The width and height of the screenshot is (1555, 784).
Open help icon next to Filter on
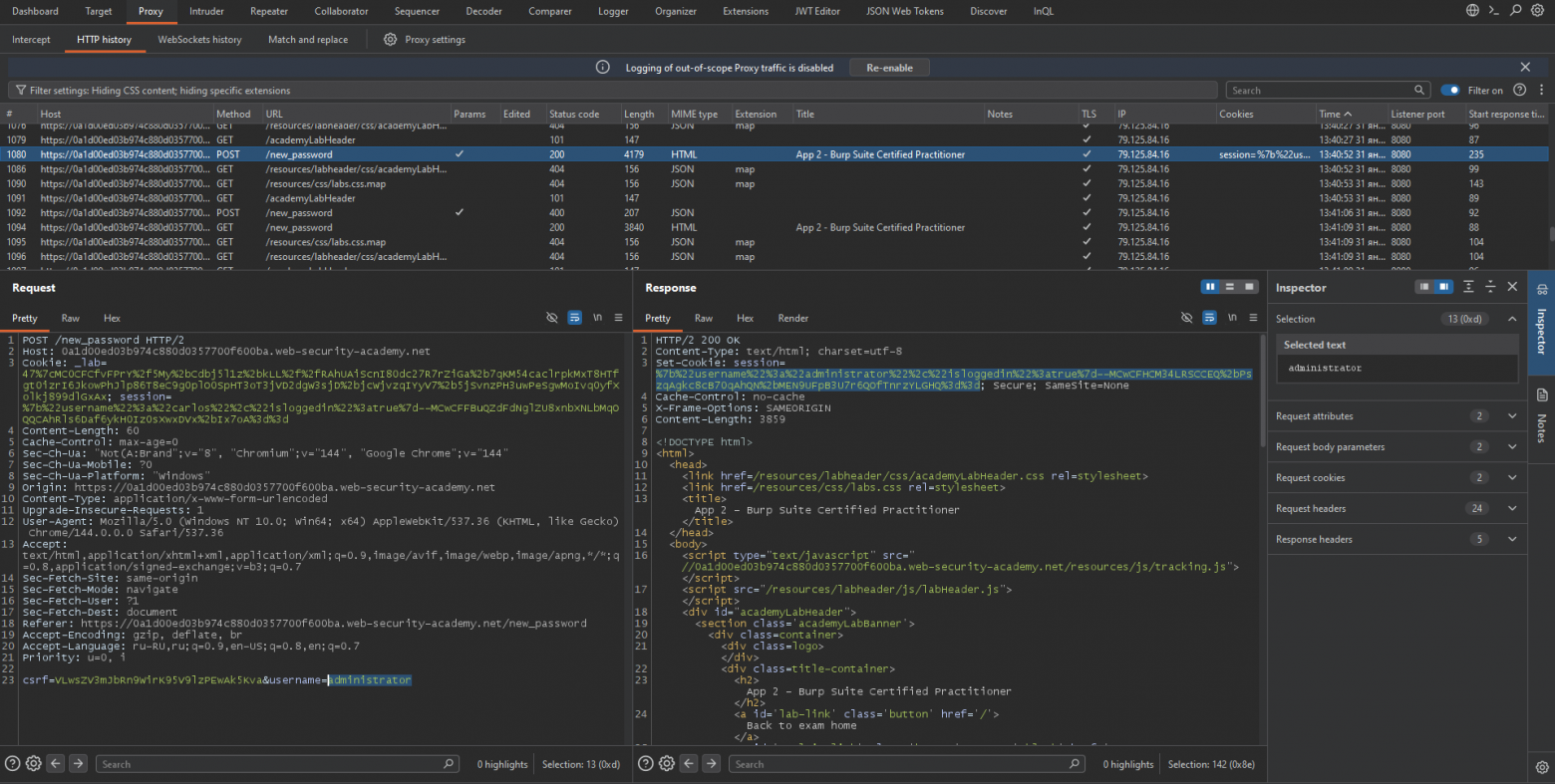coord(1520,90)
